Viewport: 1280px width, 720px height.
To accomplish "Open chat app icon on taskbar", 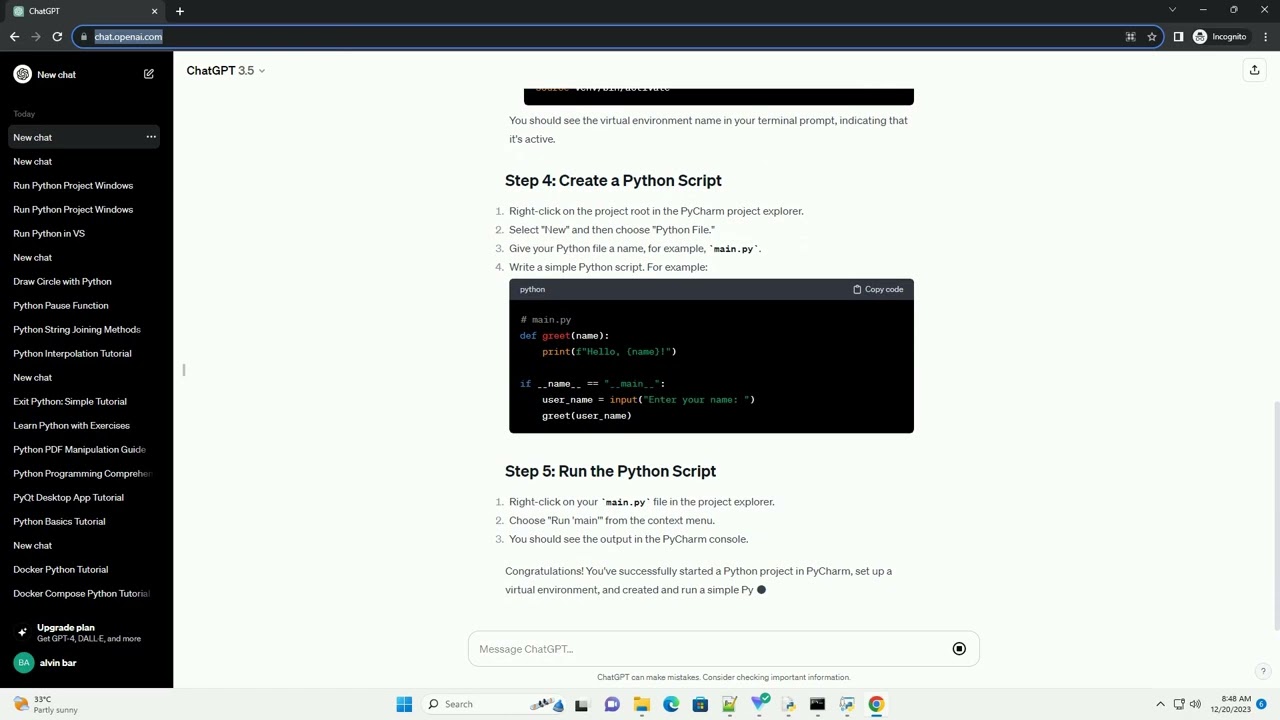I will coord(612,704).
